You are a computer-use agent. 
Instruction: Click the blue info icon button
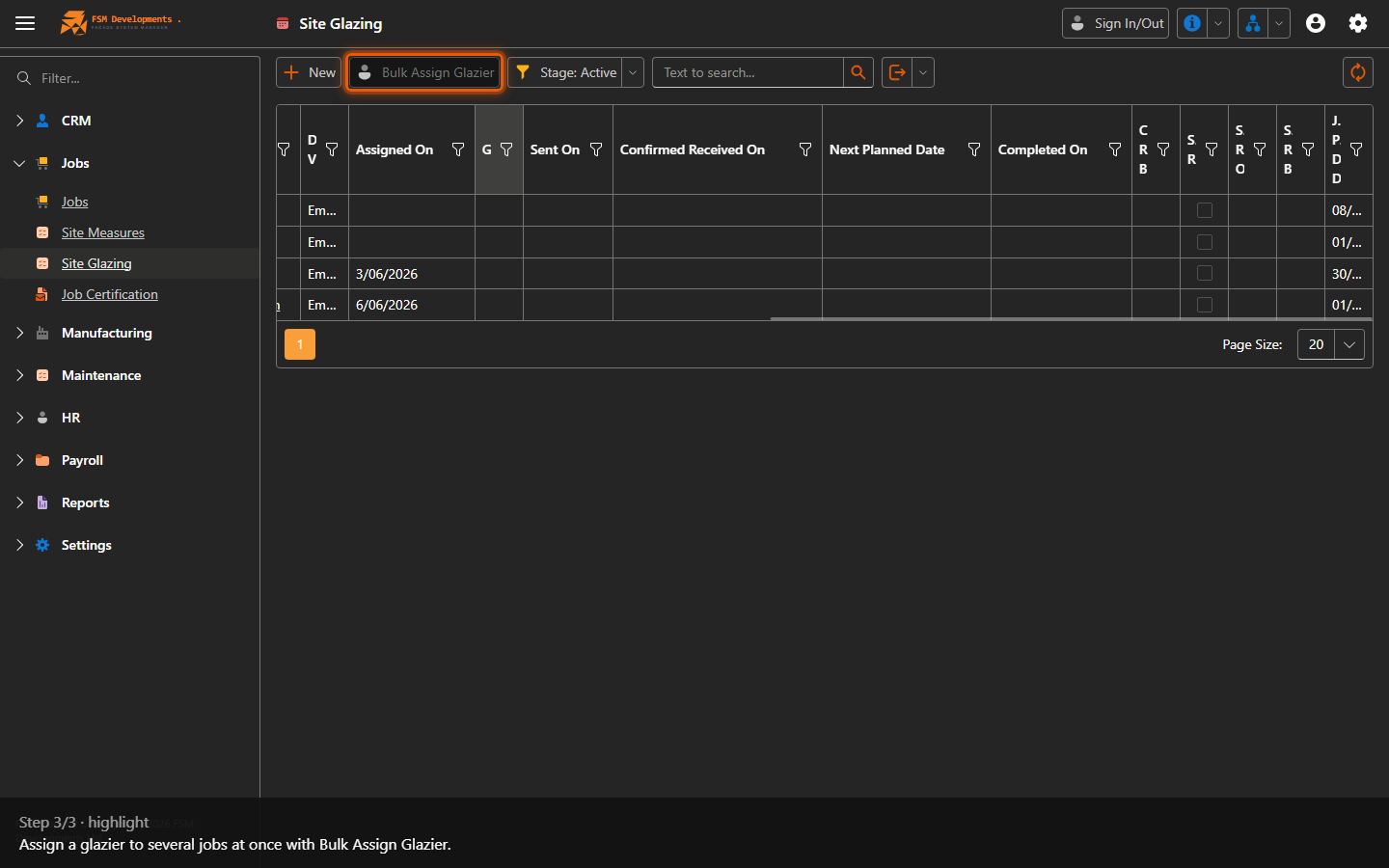tap(1192, 23)
